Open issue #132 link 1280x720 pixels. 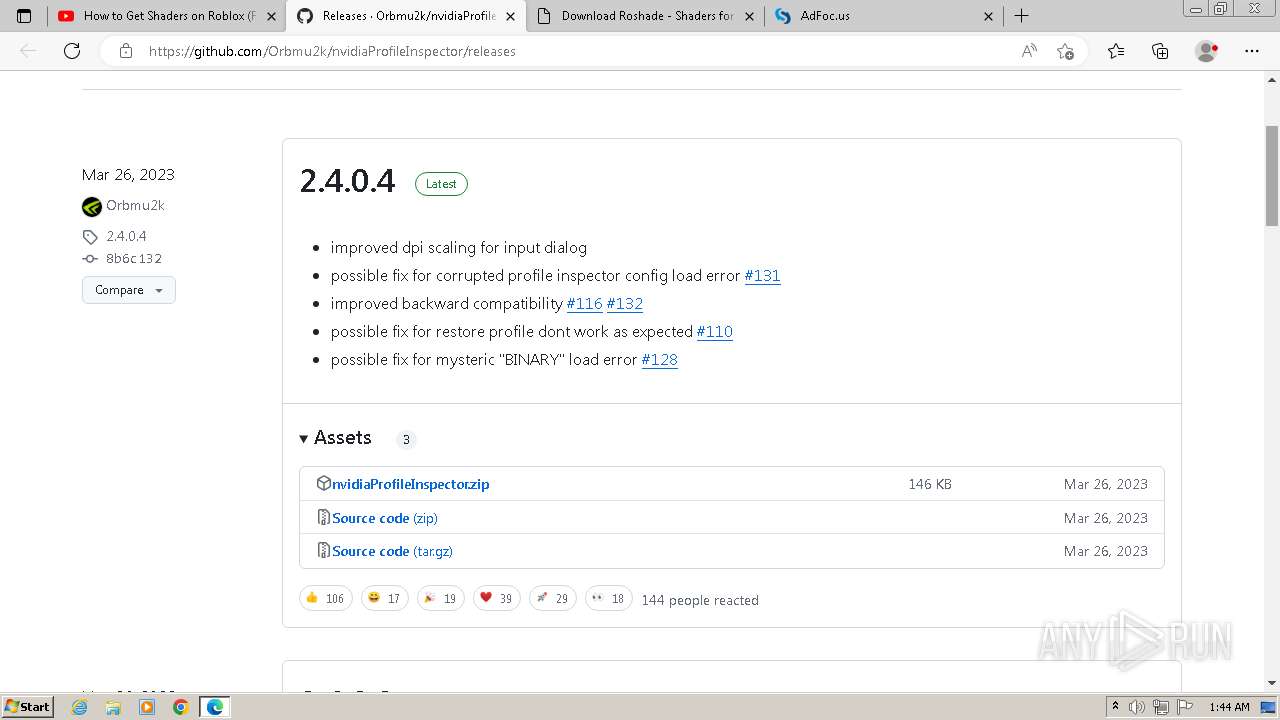coord(624,303)
